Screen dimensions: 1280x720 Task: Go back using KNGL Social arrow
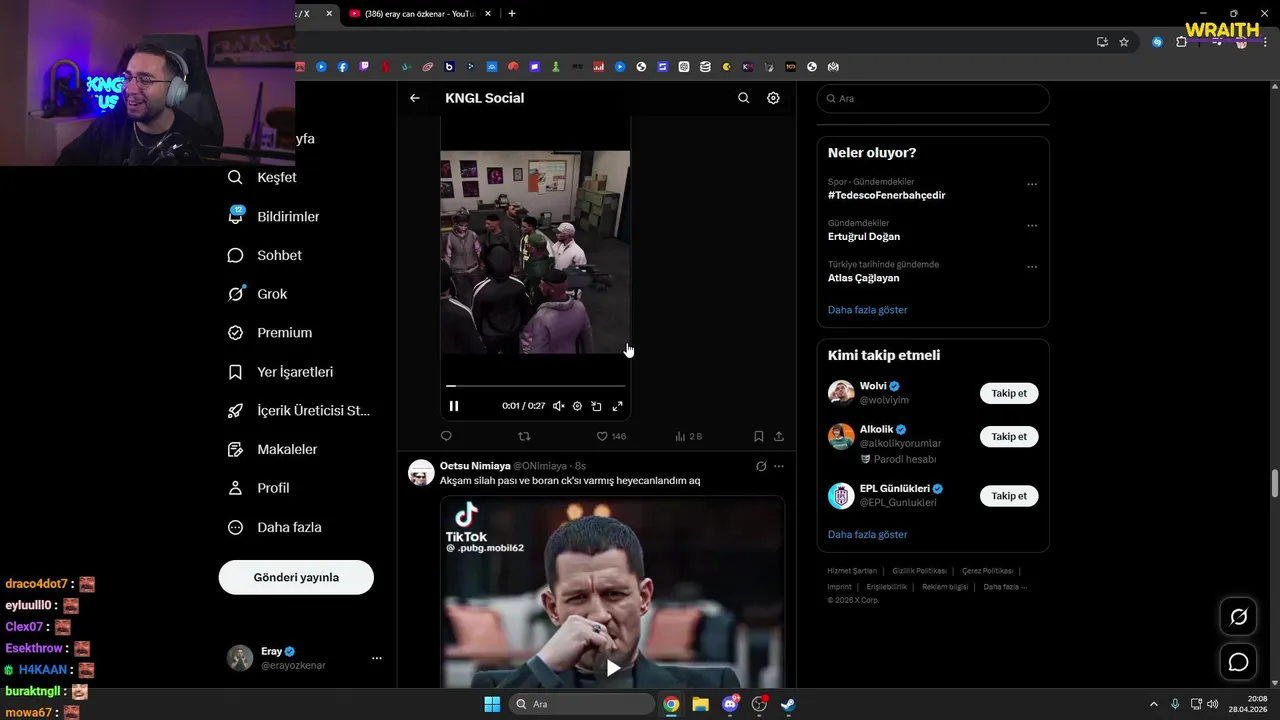415,98
